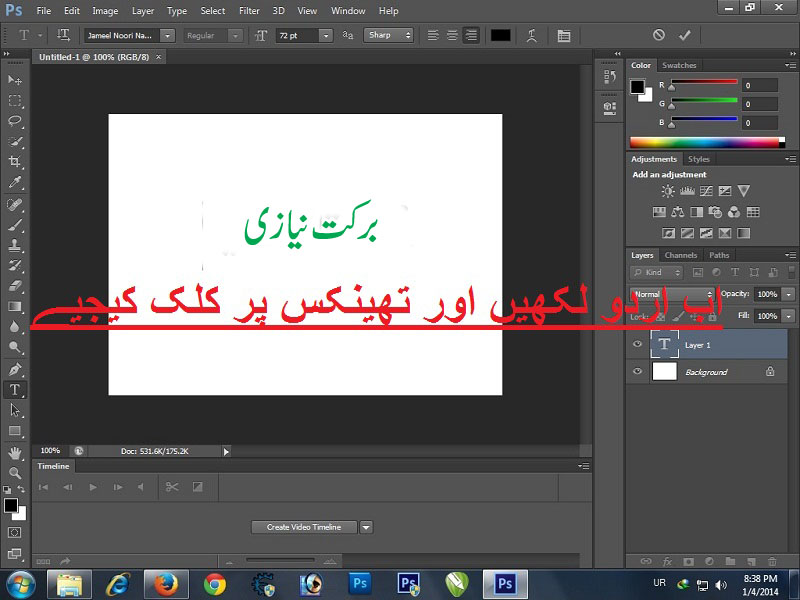Image resolution: width=800 pixels, height=600 pixels.
Task: Right align the text
Action: pos(471,35)
